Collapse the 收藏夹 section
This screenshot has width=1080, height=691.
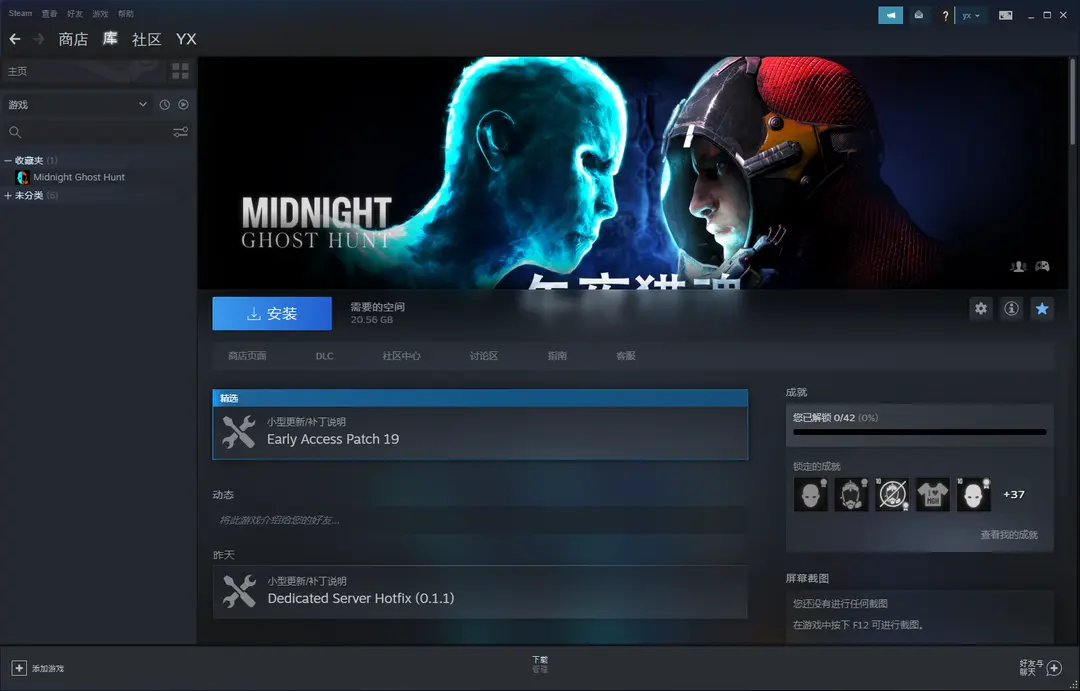(8, 161)
